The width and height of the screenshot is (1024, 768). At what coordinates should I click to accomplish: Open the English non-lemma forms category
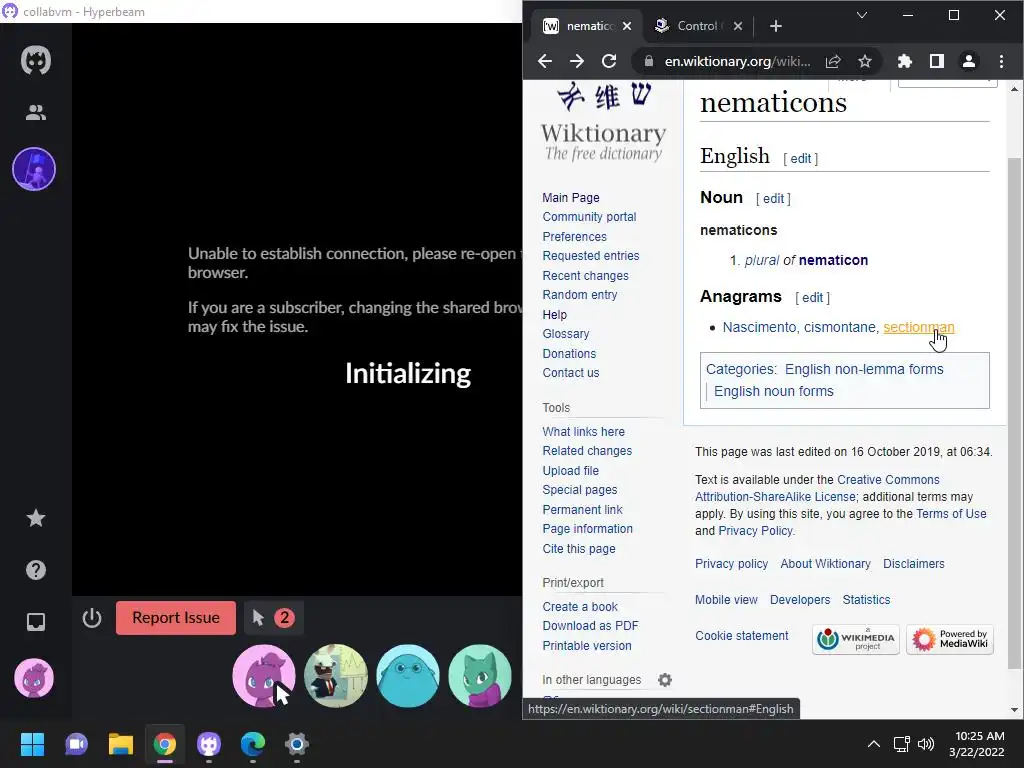tap(864, 369)
